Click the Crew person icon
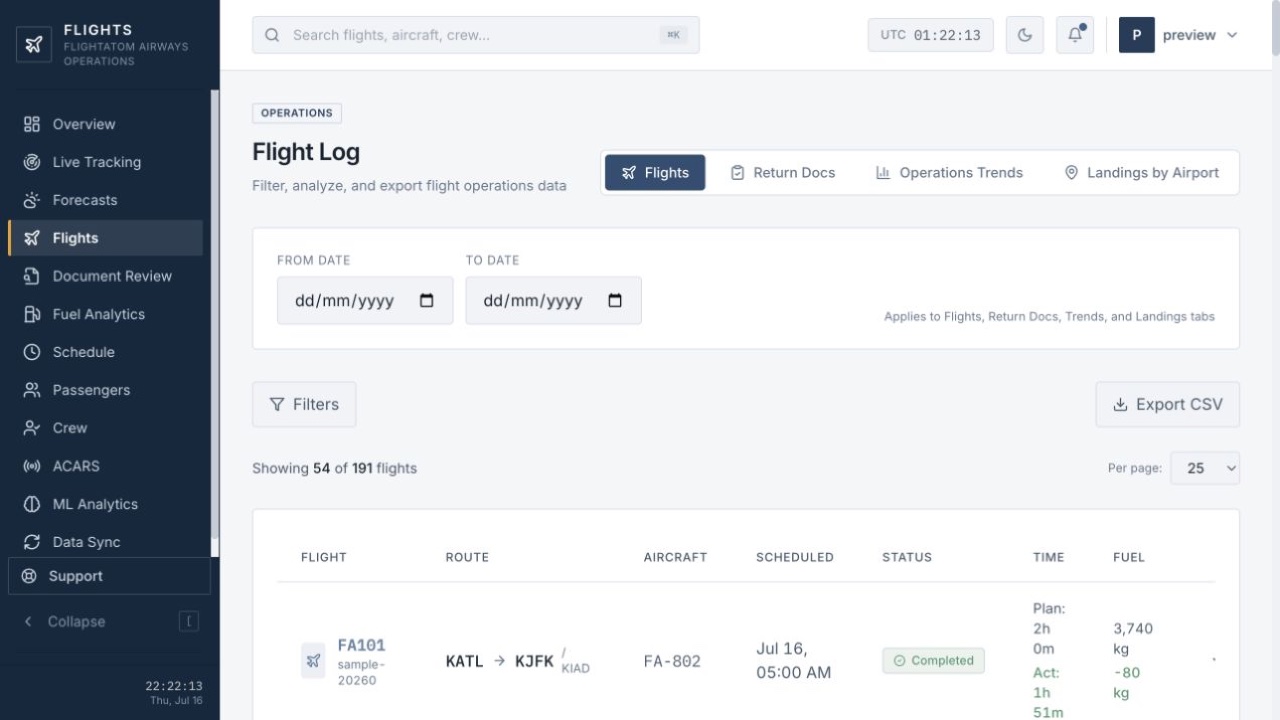Image resolution: width=1280 pixels, height=720 pixels. [x=32, y=428]
